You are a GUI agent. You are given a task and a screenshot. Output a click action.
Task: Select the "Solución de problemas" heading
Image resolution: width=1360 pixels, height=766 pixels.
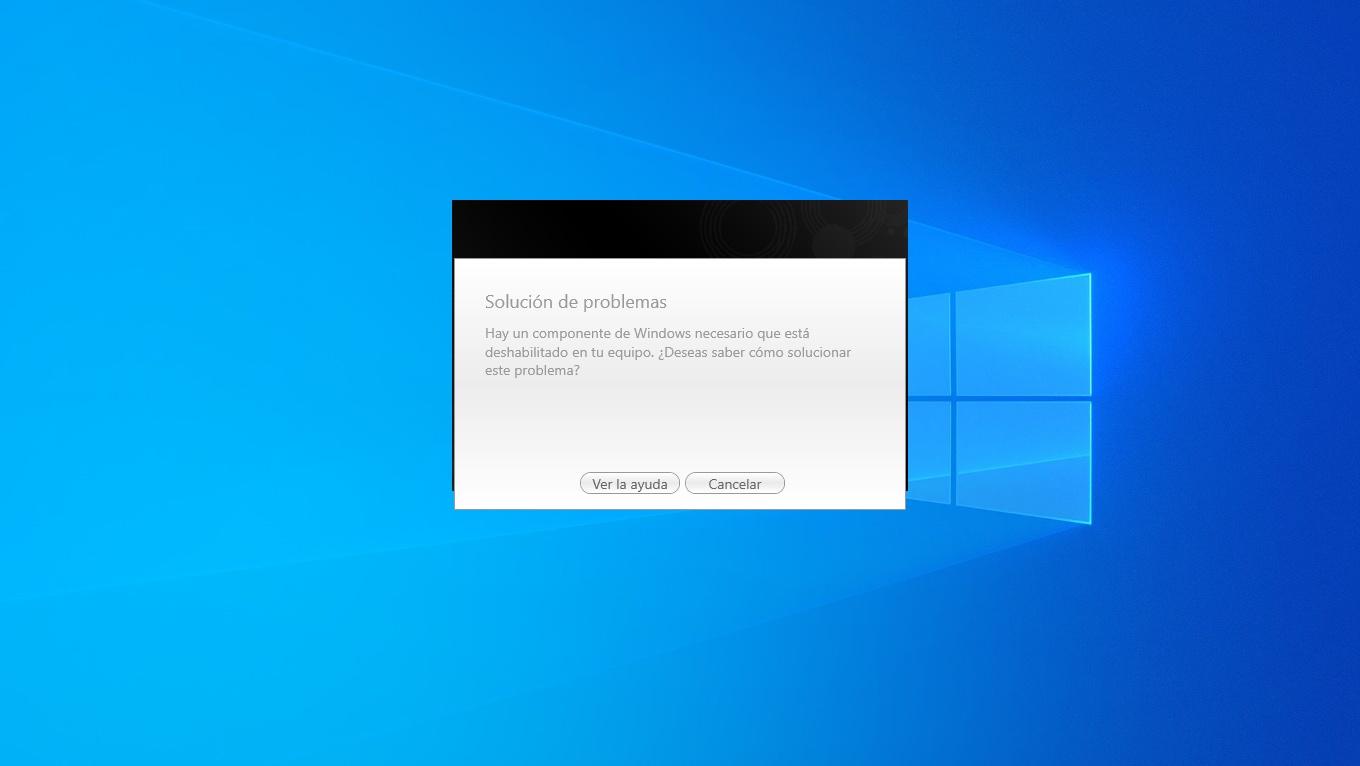[x=576, y=301]
